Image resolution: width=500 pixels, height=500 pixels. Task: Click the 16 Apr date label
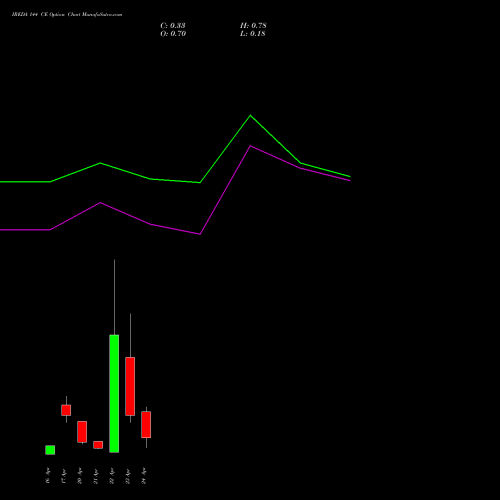pos(48,476)
